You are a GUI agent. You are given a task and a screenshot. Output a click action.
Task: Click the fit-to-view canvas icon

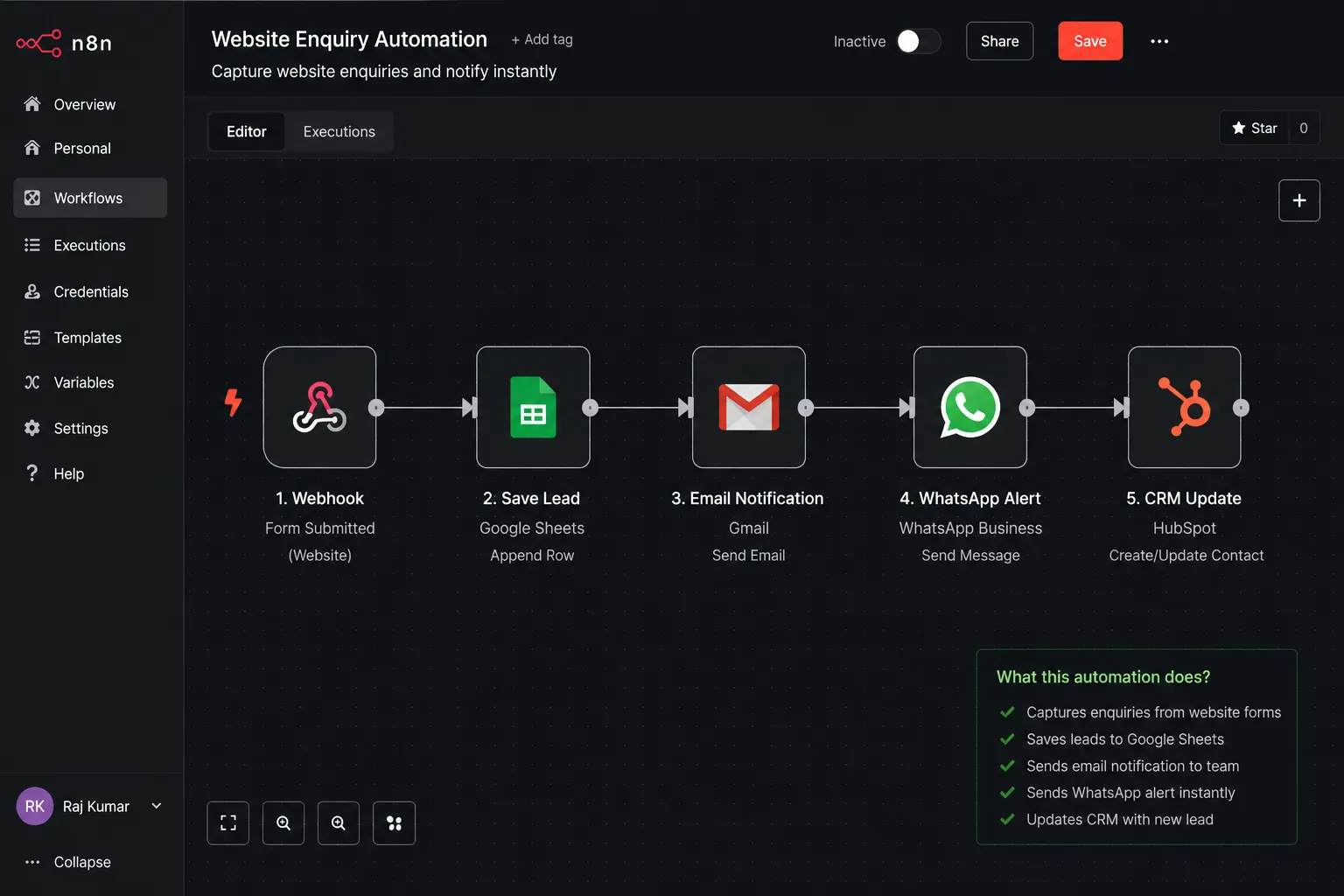(x=228, y=823)
